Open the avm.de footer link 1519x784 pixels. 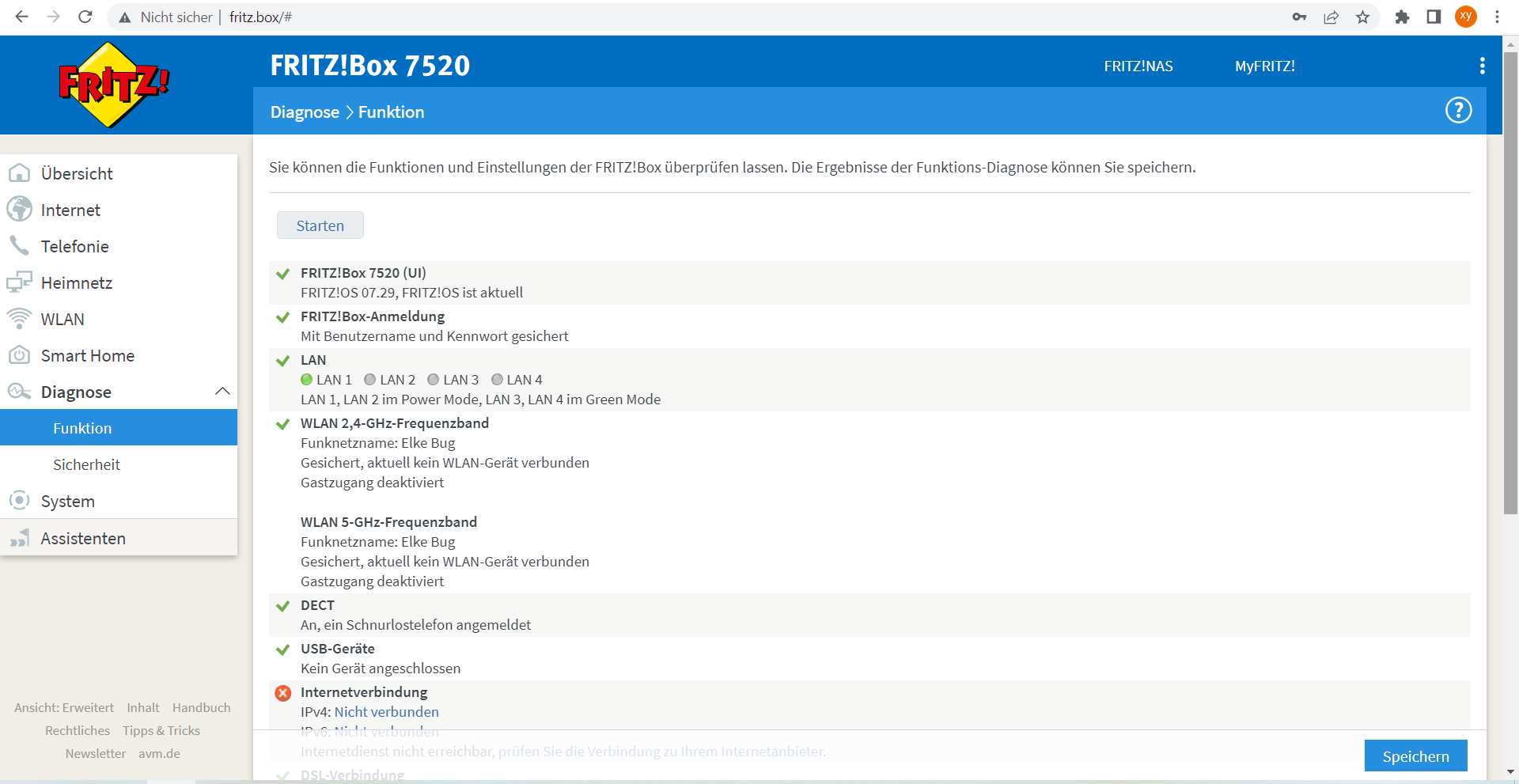(159, 754)
